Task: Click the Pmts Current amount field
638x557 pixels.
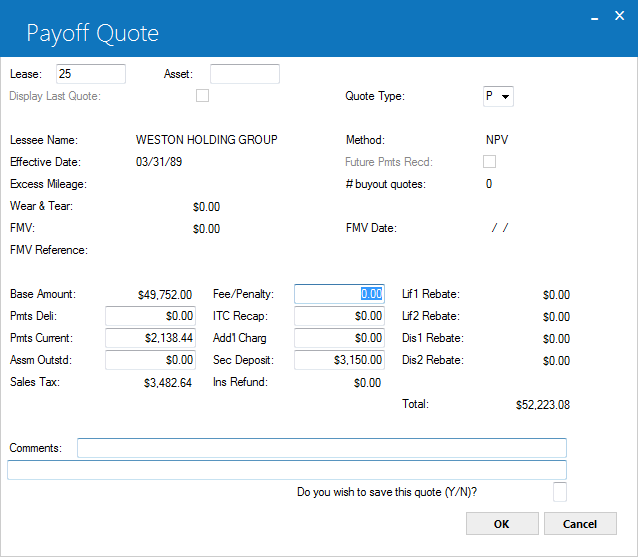Action: pos(151,338)
